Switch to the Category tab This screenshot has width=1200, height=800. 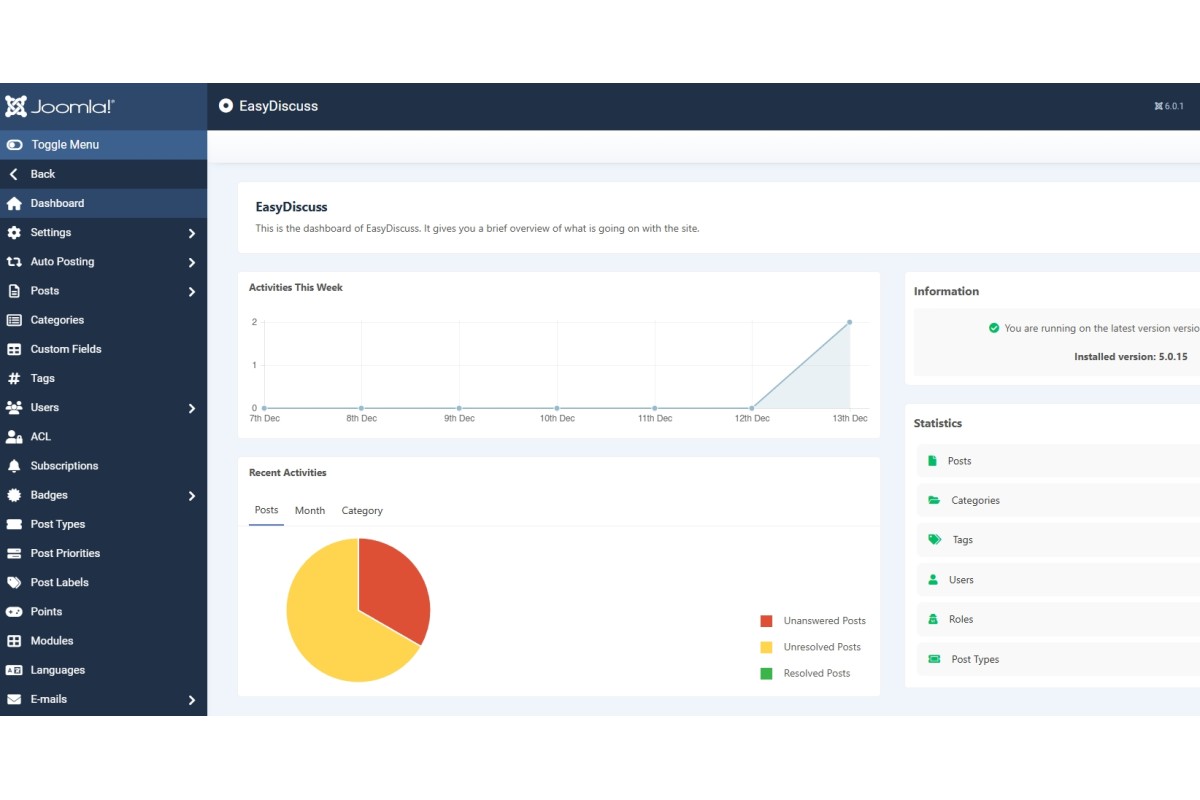pos(362,510)
